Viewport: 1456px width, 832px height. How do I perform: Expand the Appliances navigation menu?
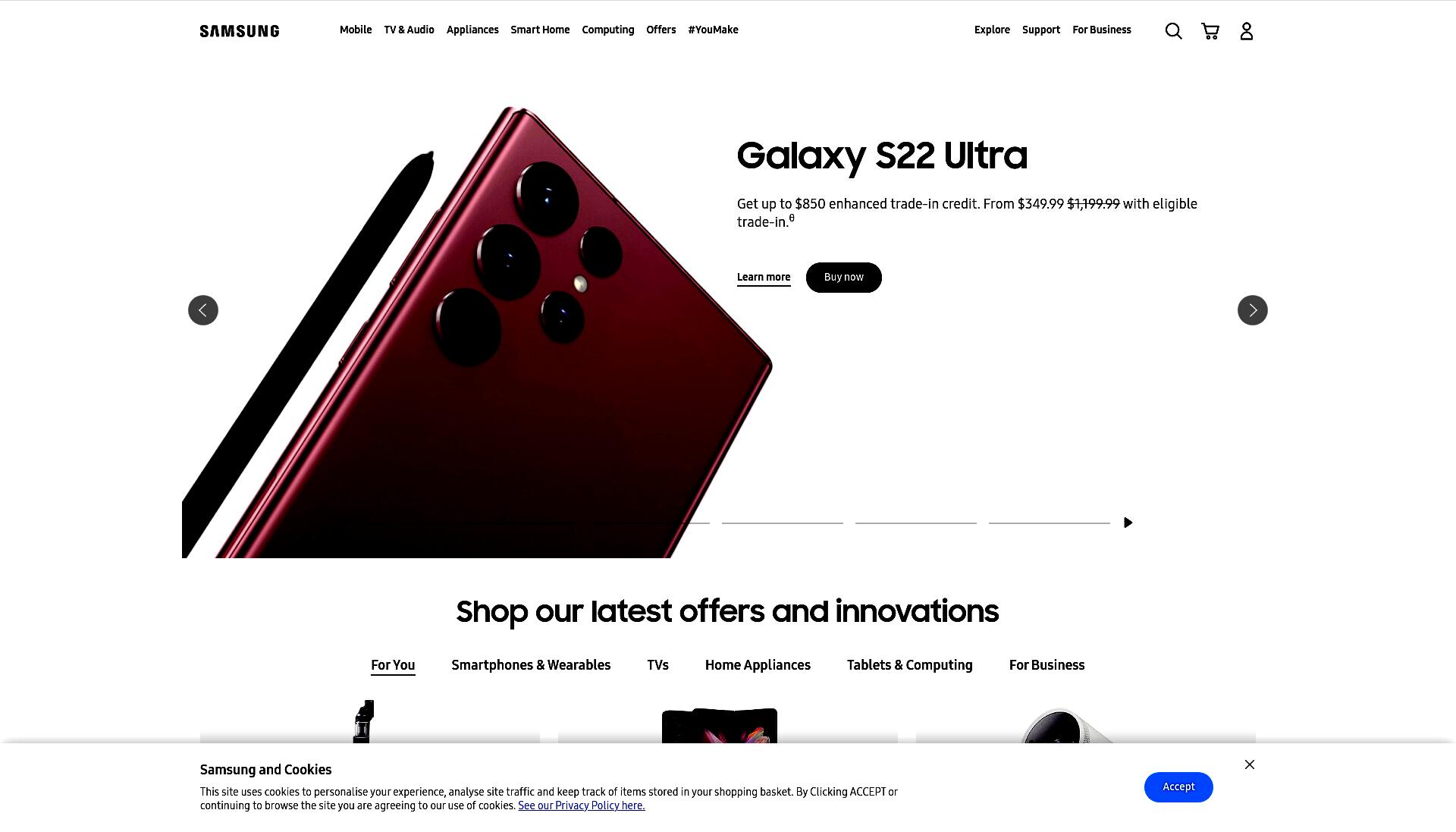[472, 30]
